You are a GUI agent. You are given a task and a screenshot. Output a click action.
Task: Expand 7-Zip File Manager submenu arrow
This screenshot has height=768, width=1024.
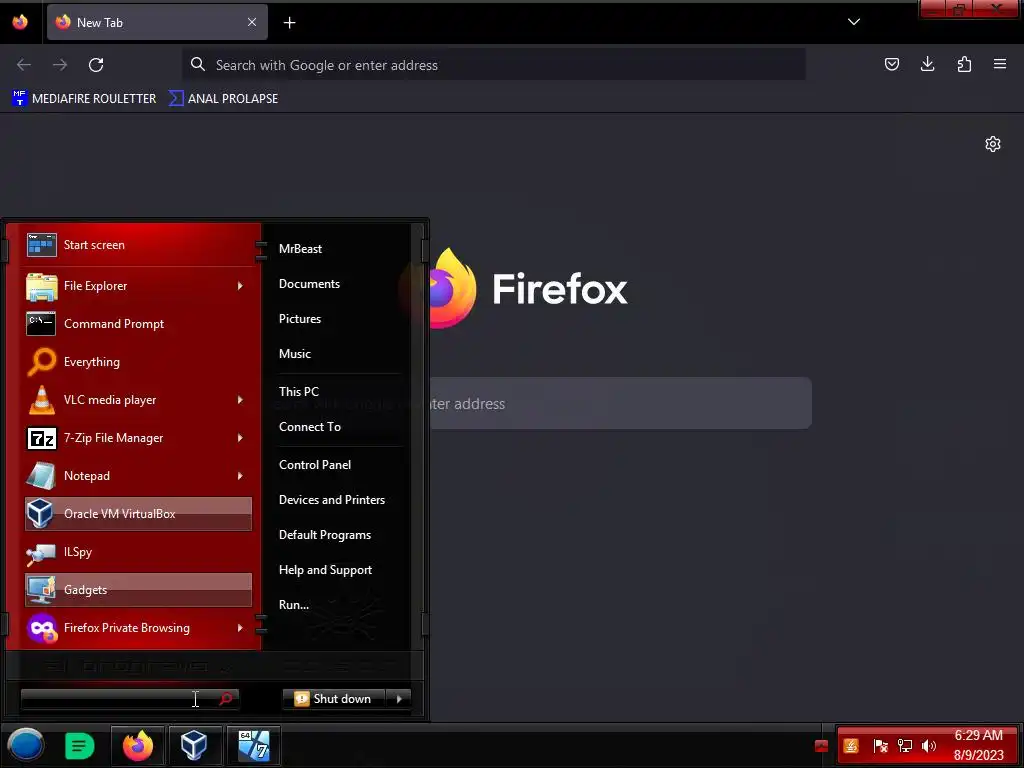pos(240,438)
